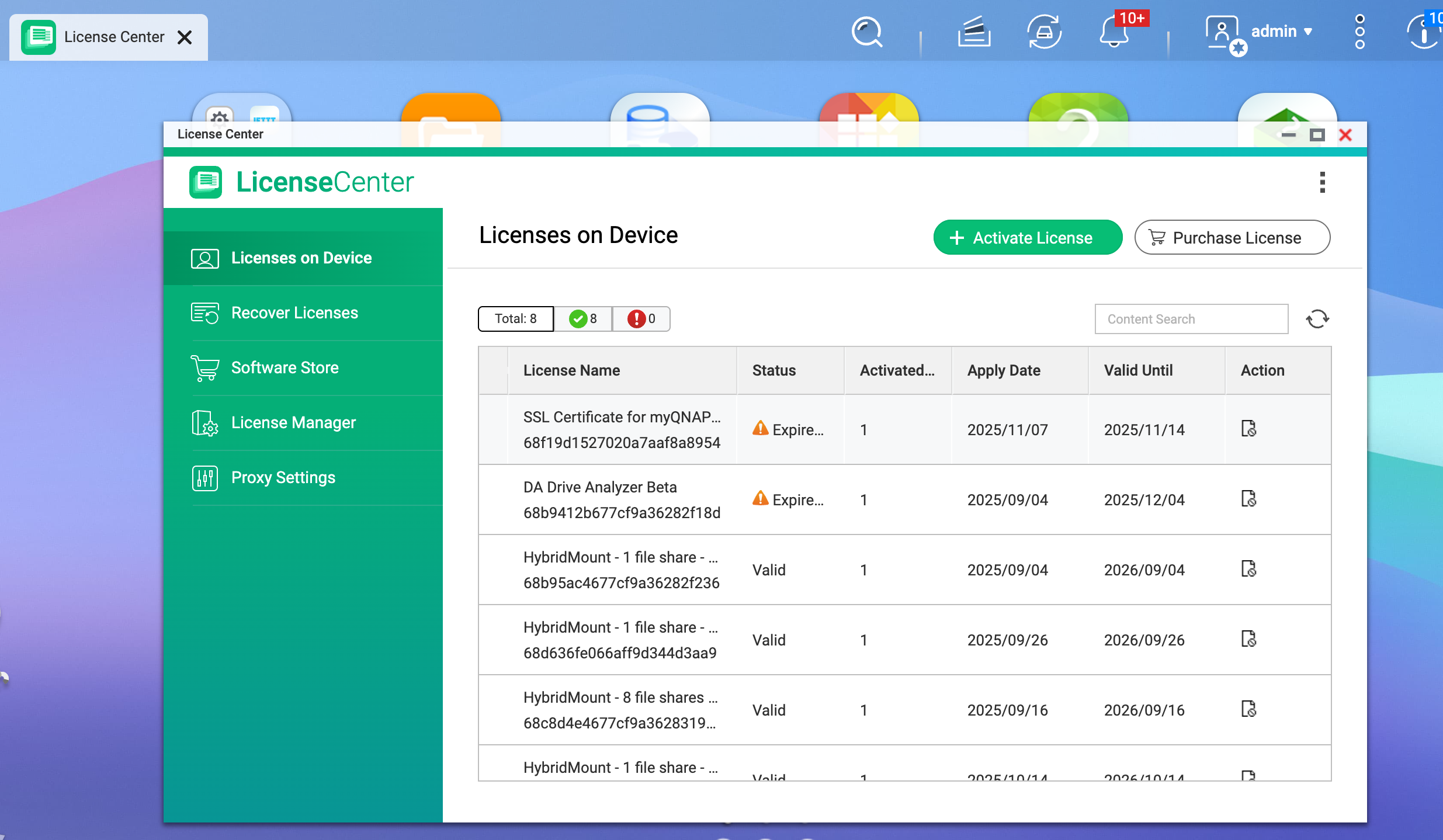
Task: Select the Total: 8 filter
Action: point(515,319)
